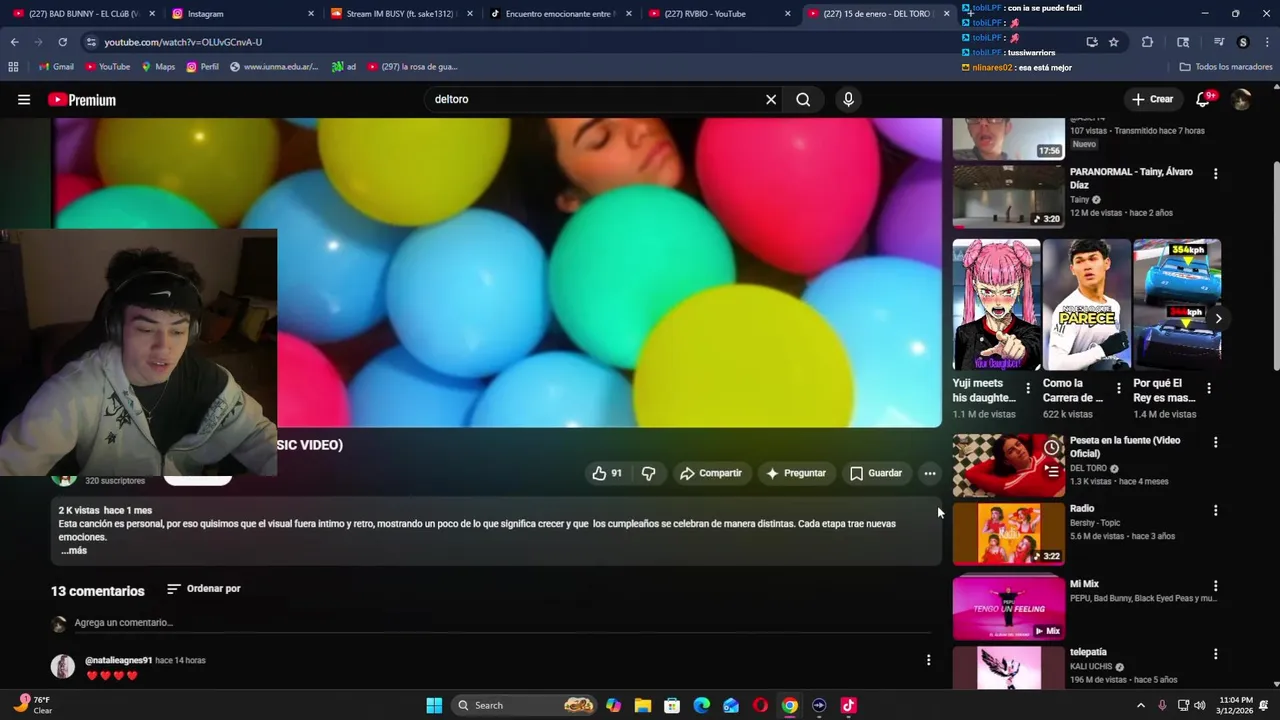The image size is (1280, 720).
Task: Open options for Mi Mix suggestion
Action: [1215, 586]
